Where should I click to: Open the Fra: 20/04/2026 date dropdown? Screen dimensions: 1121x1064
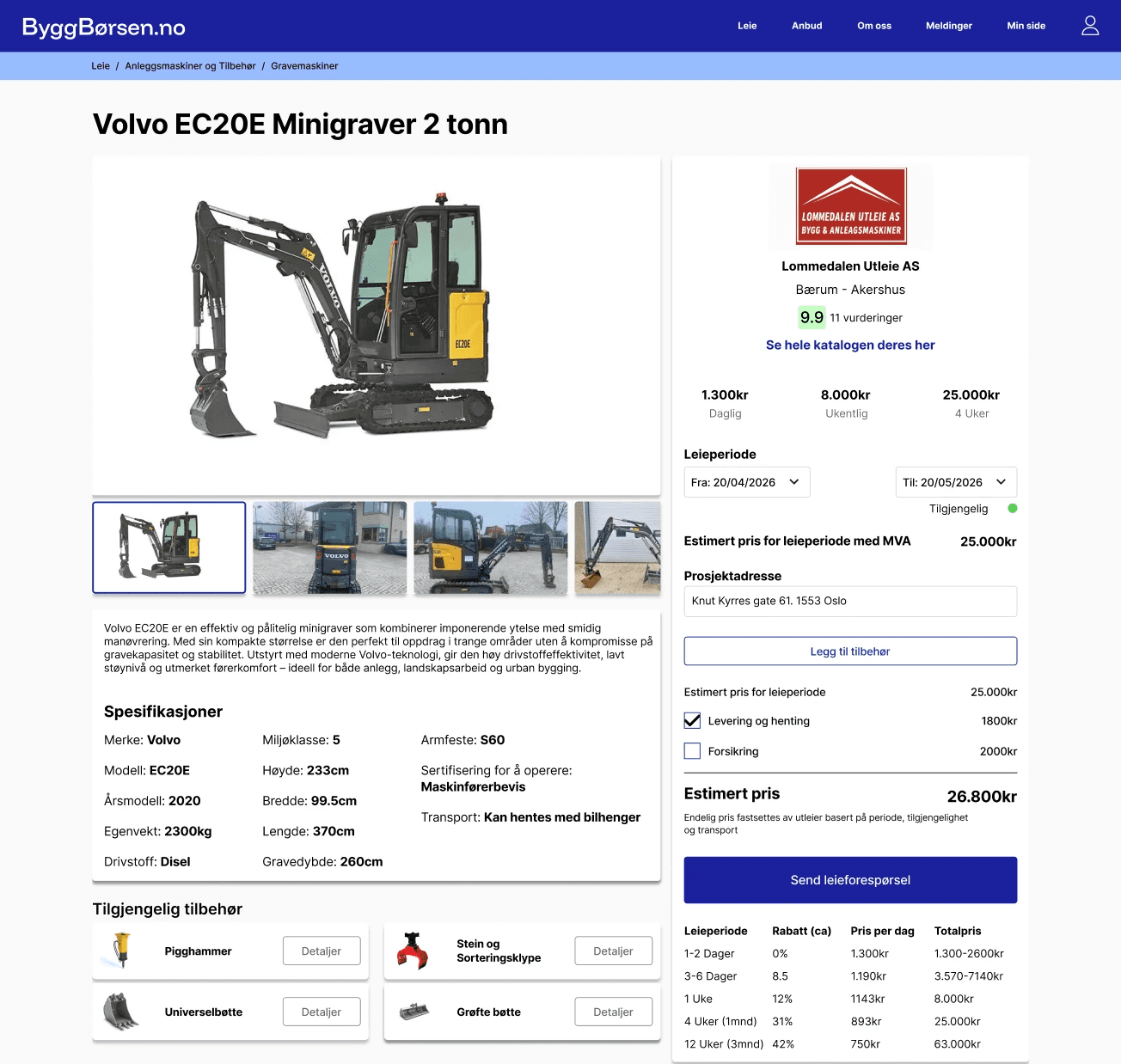click(747, 482)
